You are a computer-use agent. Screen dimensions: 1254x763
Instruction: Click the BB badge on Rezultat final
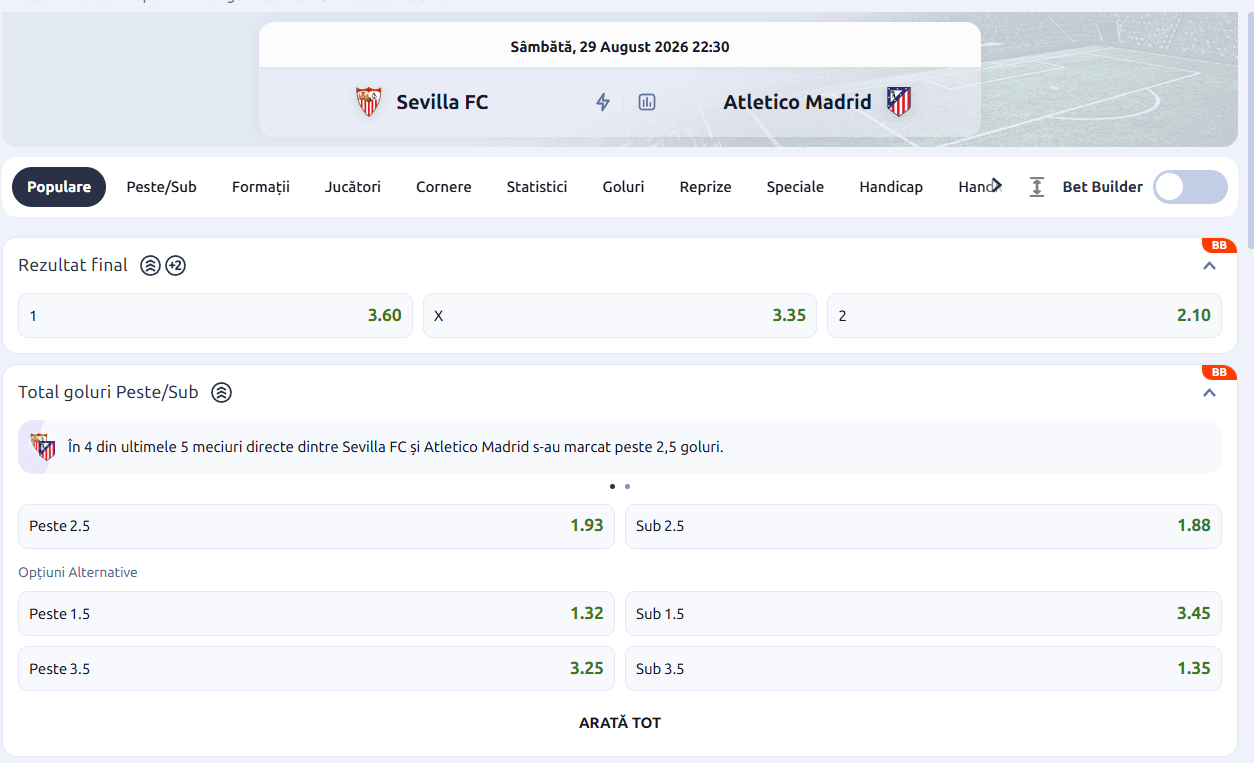click(1219, 245)
